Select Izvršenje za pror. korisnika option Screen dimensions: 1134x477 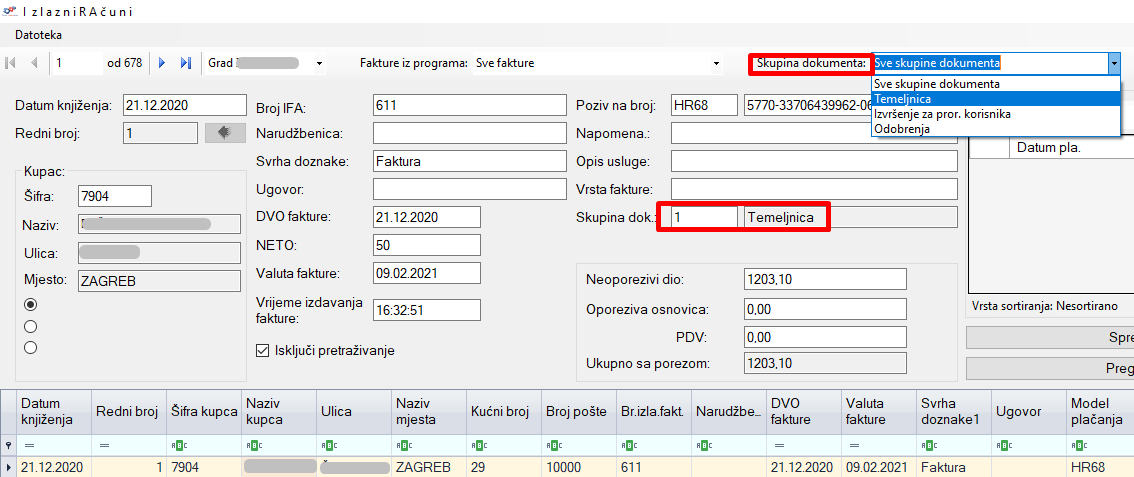coord(942,114)
